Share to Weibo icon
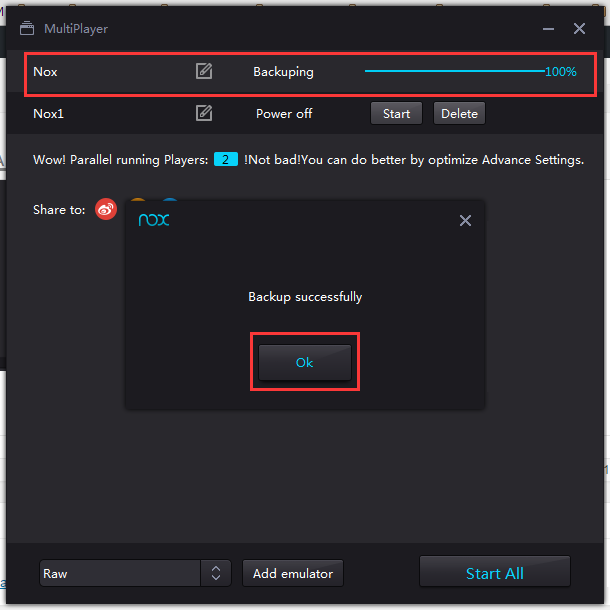 [x=106, y=209]
